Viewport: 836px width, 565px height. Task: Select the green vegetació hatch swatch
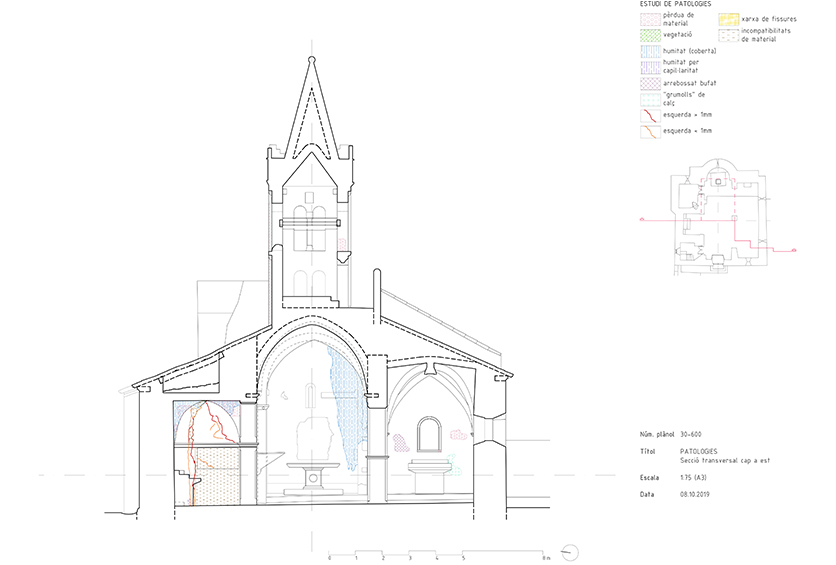coord(651,33)
